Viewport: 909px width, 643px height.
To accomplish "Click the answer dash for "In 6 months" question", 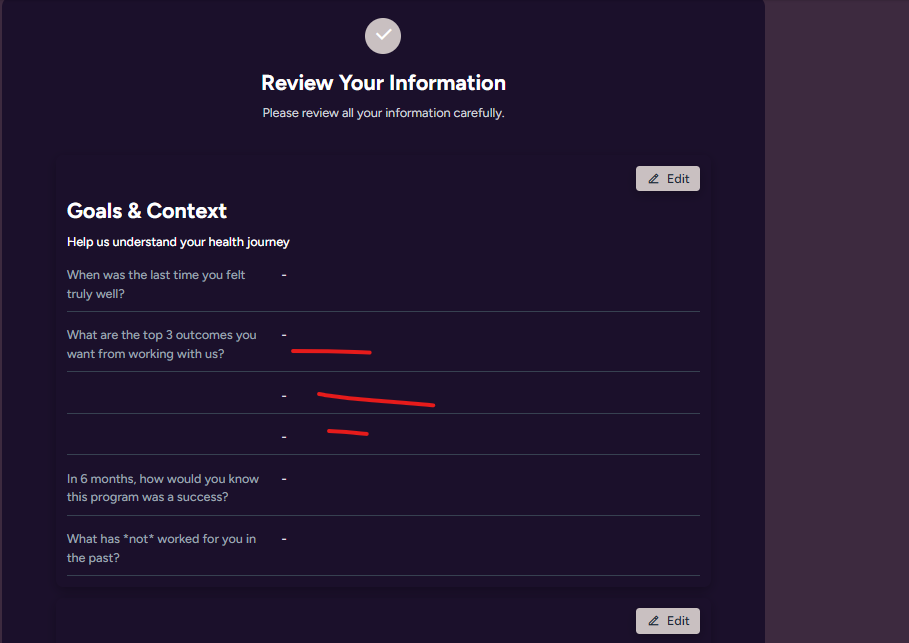I will coord(284,479).
